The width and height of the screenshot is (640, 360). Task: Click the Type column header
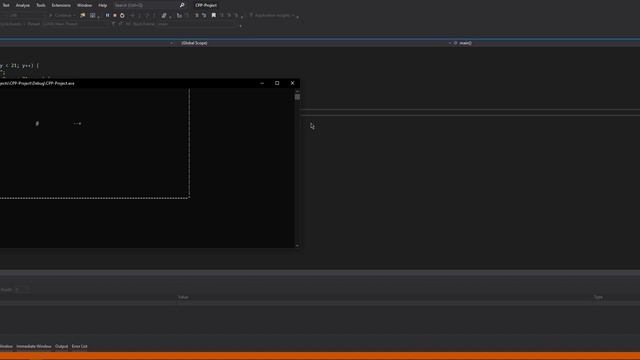(x=598, y=297)
